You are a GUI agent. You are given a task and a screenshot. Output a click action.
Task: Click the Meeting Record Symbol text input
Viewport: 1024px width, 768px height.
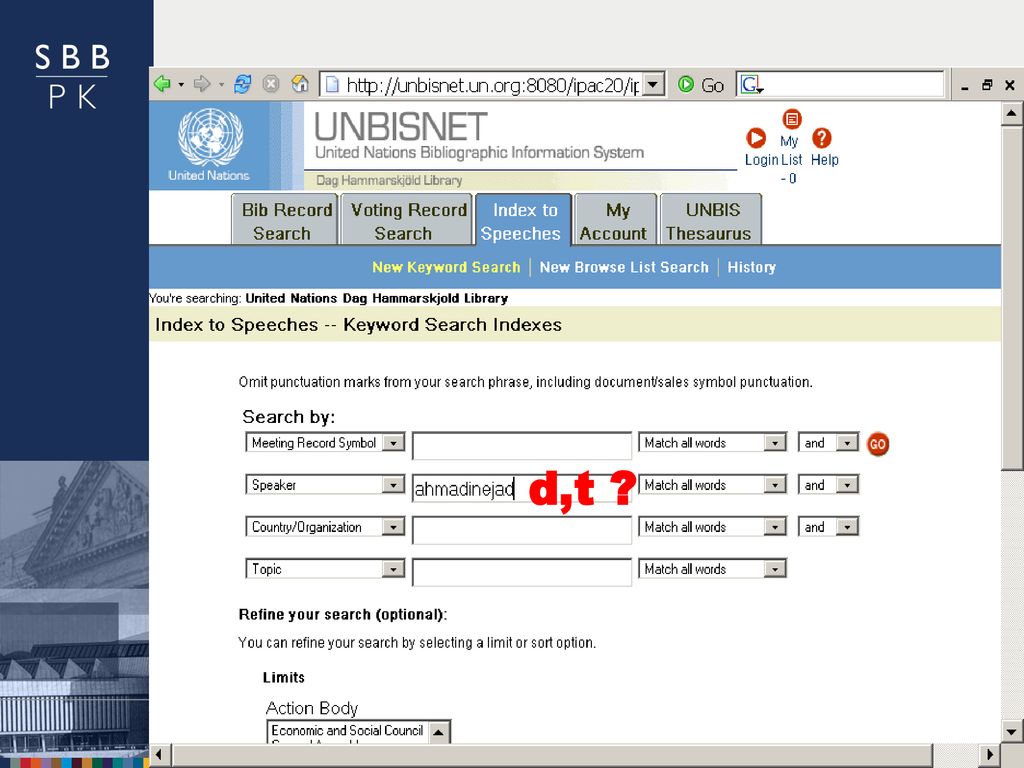click(522, 446)
